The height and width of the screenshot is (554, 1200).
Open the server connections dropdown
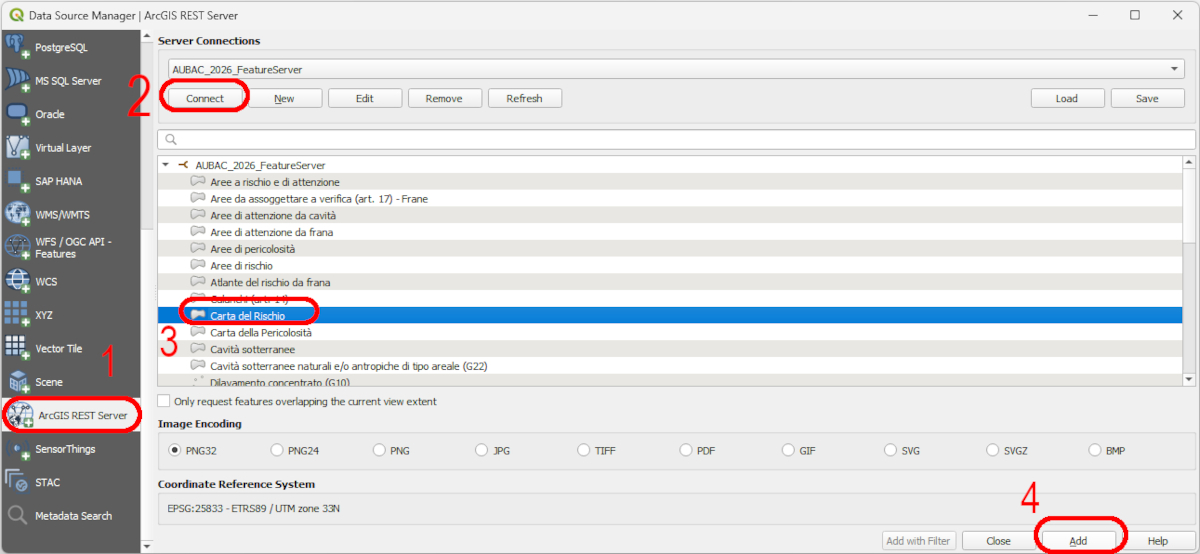(x=677, y=70)
